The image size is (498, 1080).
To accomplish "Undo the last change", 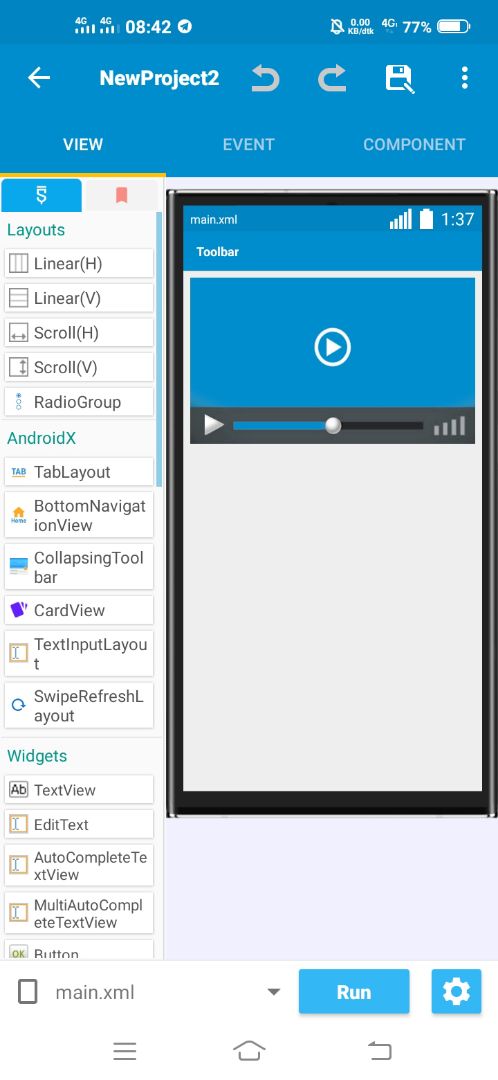I will pyautogui.click(x=265, y=78).
